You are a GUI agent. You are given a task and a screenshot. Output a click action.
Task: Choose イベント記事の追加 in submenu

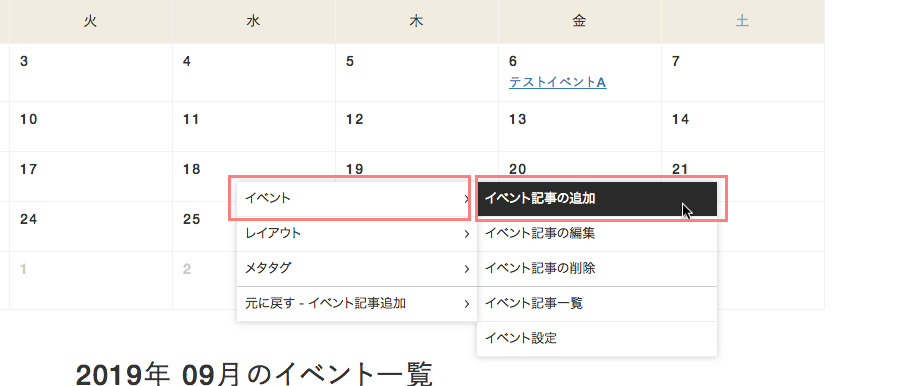597,199
